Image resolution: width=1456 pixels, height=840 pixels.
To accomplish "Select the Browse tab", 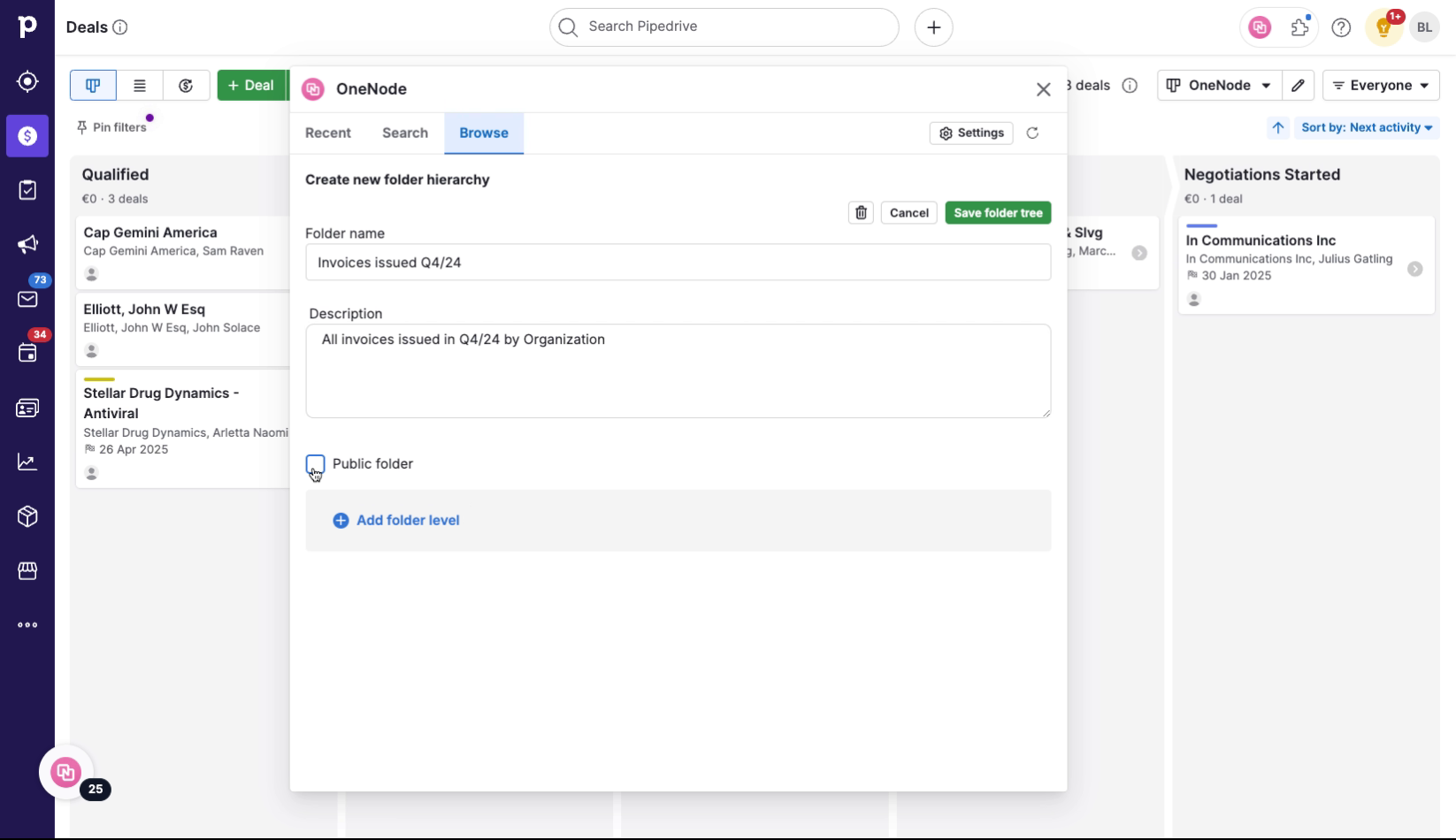I will [484, 134].
